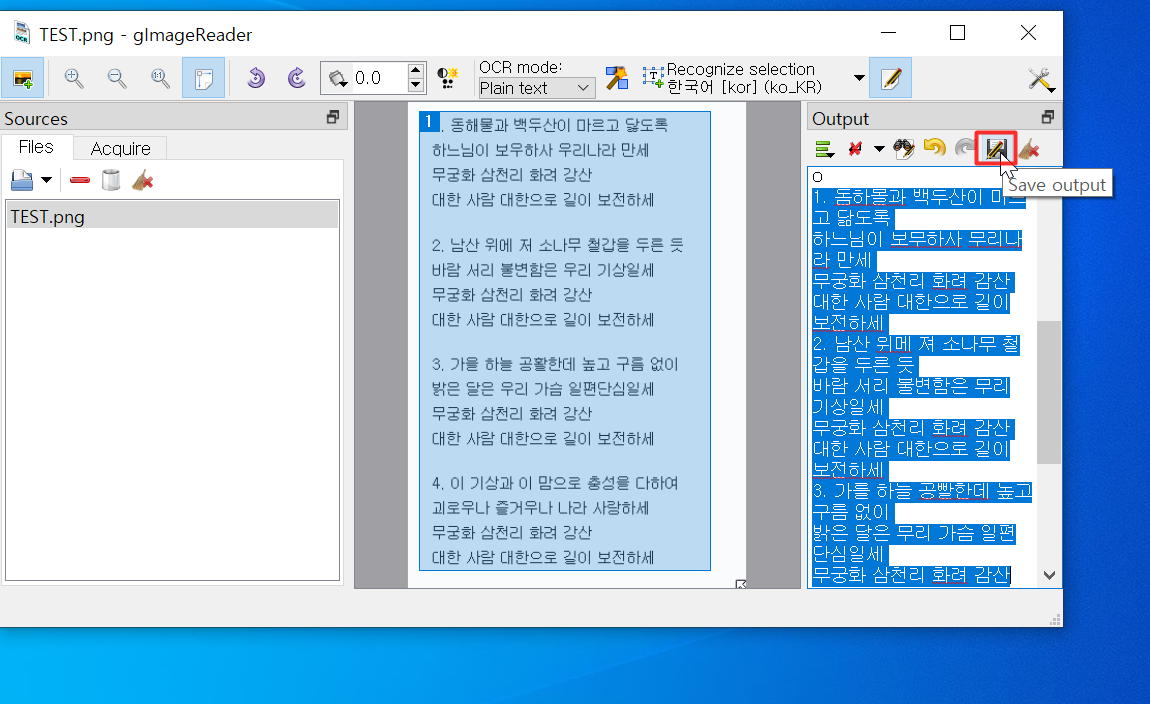Click output line starting with '3. 가를 하늘'

(x=922, y=491)
